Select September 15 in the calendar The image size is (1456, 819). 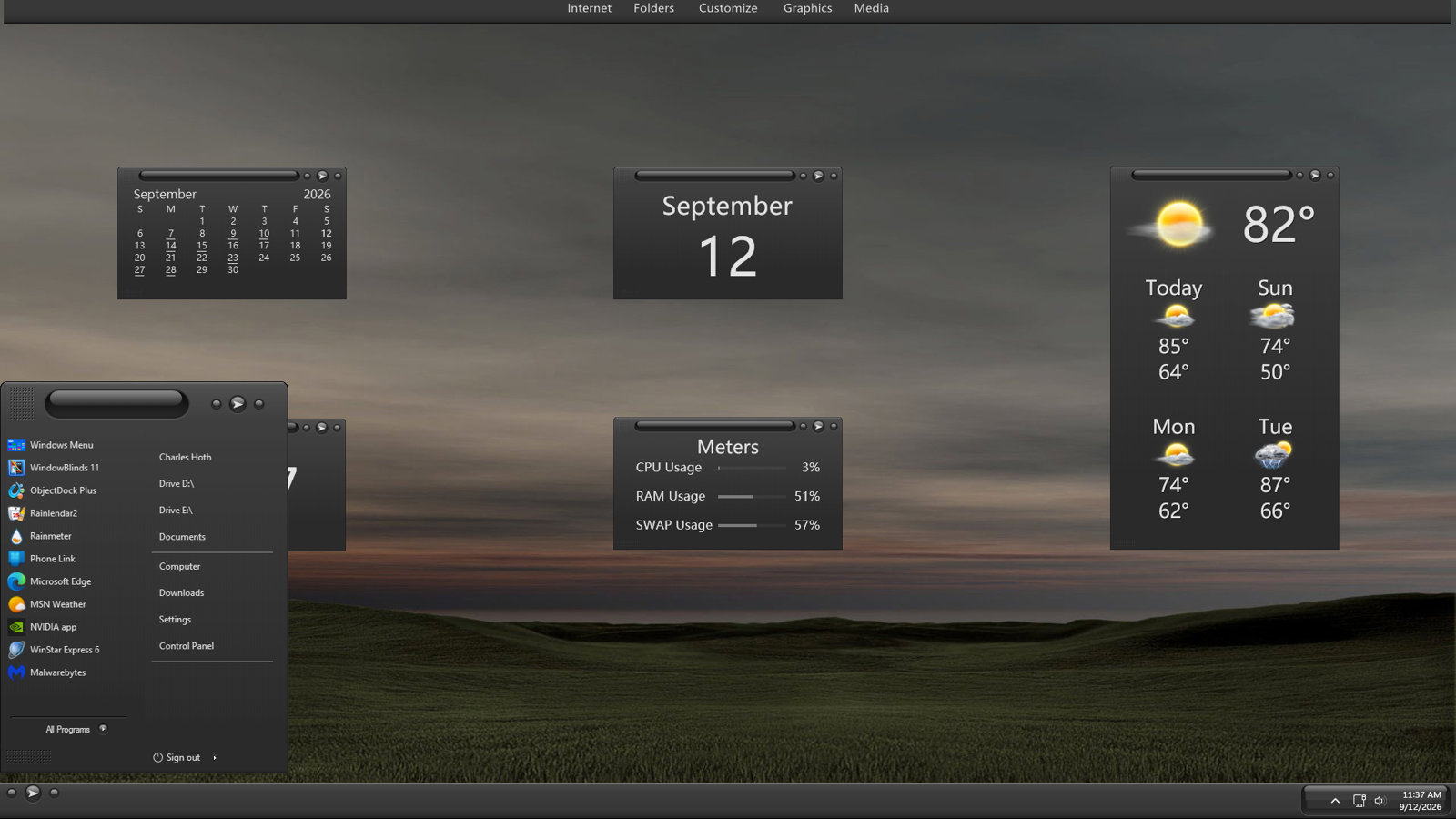pyautogui.click(x=202, y=246)
